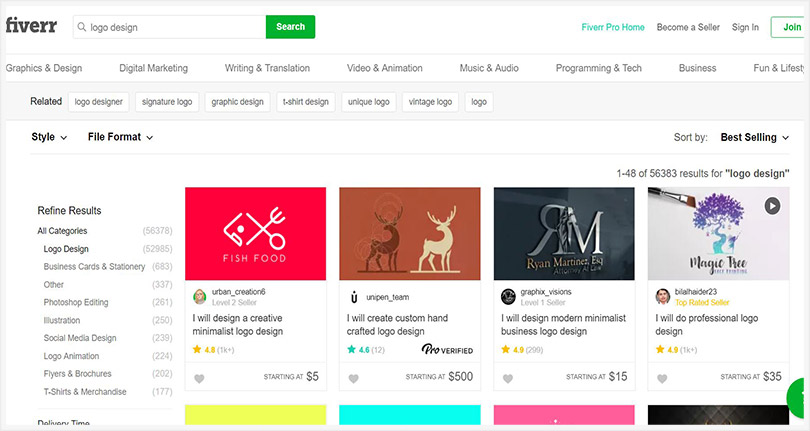Select the 'vintage logo' related tag

(x=430, y=102)
